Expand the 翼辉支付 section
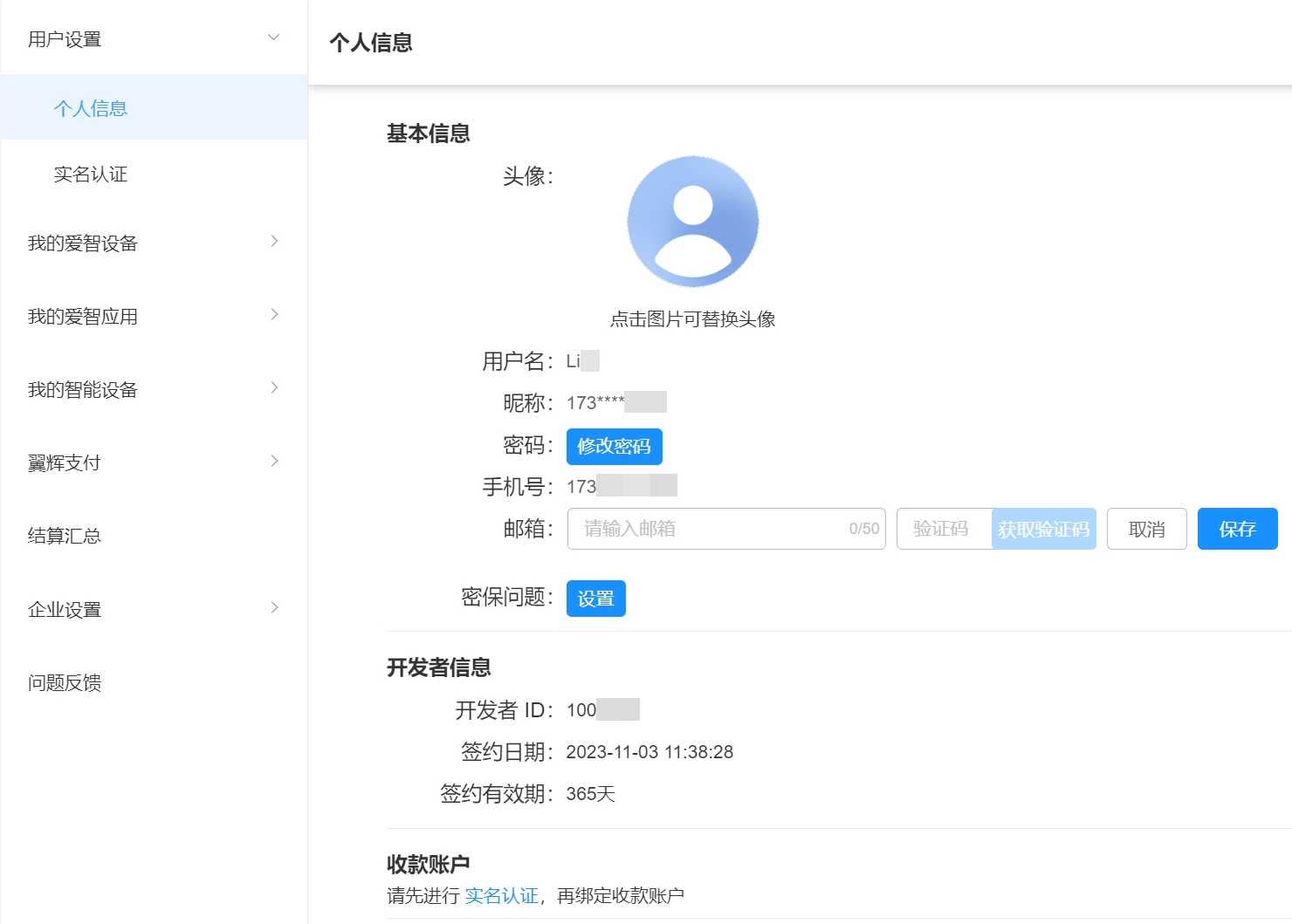The height and width of the screenshot is (924, 1292). tap(153, 462)
